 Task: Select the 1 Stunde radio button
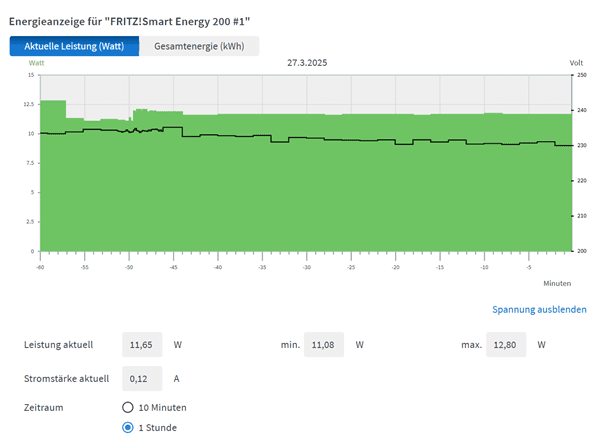128,428
